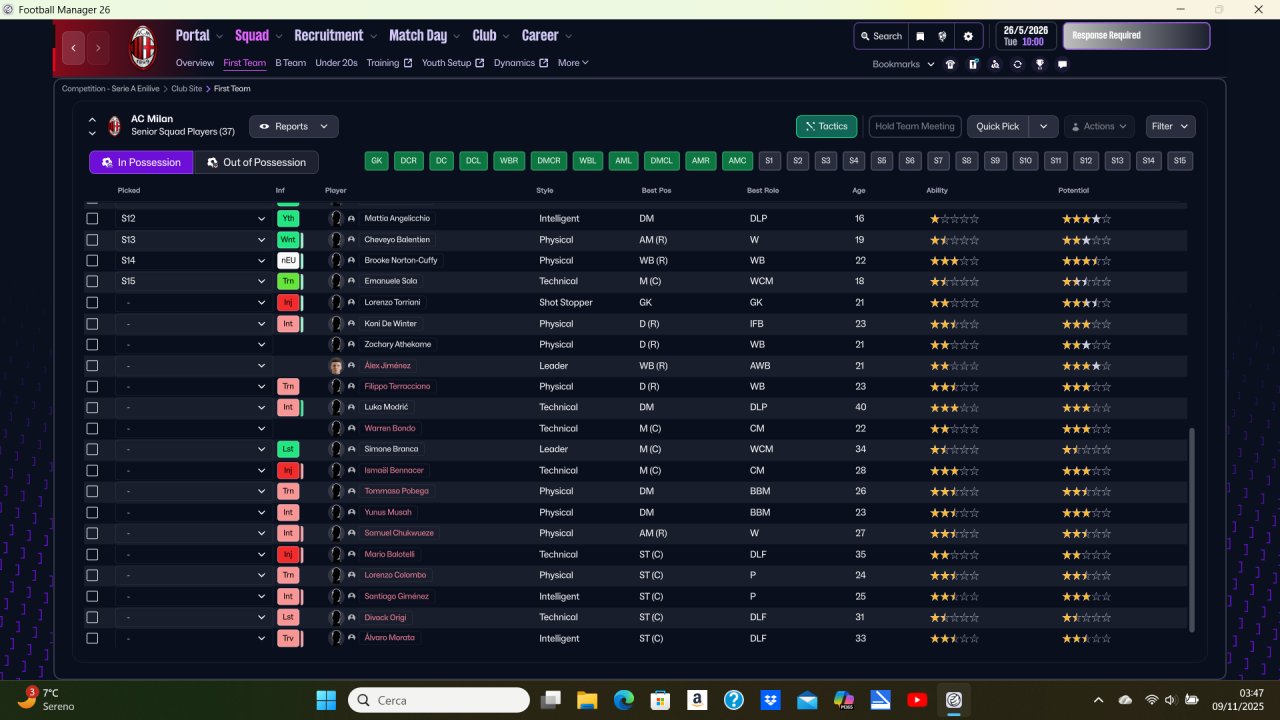Go forward with the right navigation arrow
Image resolution: width=1280 pixels, height=720 pixels.
click(x=98, y=47)
